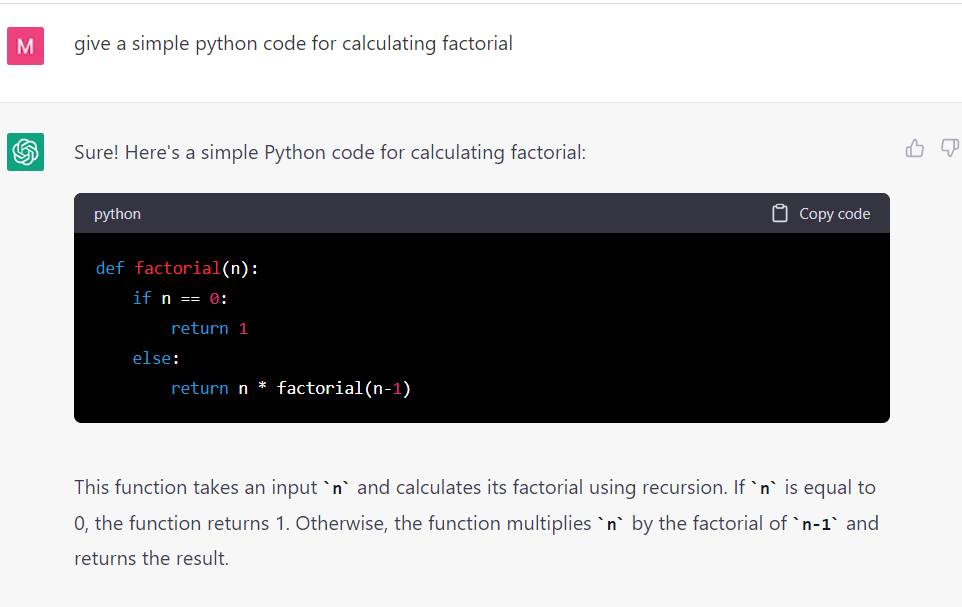Click the thumbs down feedback icon
962x607 pixels.
tap(950, 149)
